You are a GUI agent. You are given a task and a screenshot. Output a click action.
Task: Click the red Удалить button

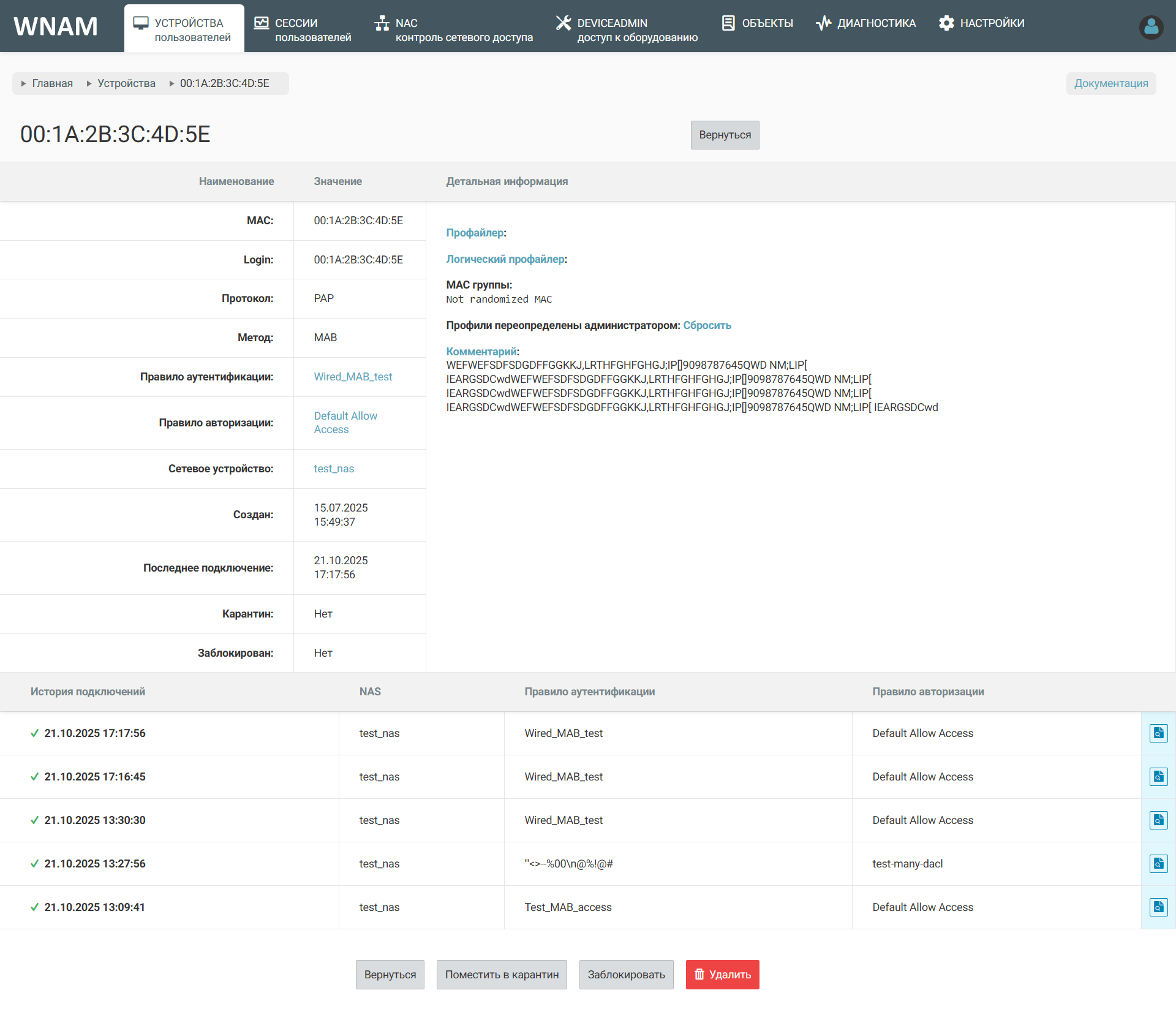[x=722, y=975]
